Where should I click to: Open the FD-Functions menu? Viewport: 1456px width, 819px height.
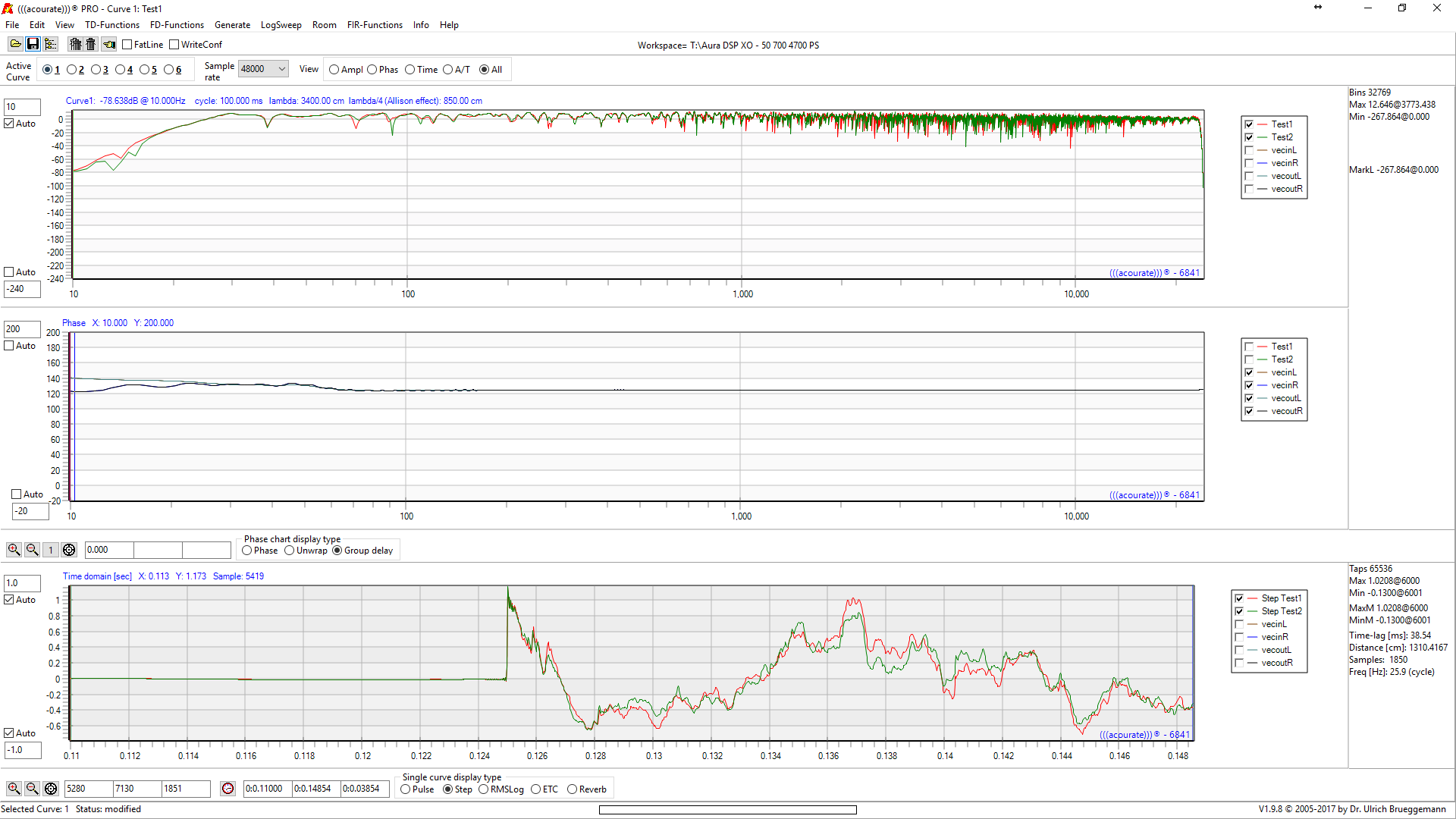point(177,25)
